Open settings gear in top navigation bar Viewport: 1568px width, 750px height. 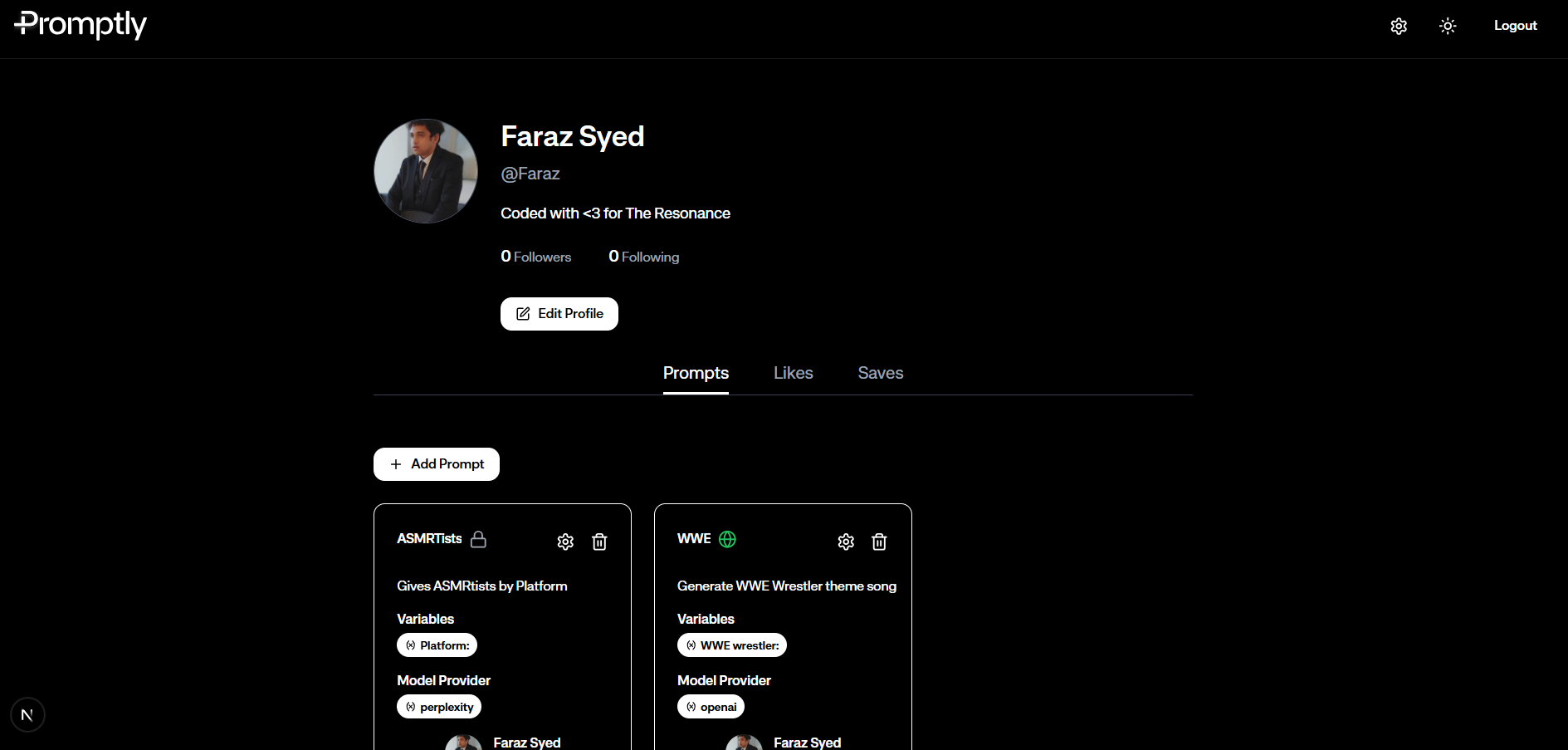click(x=1399, y=26)
